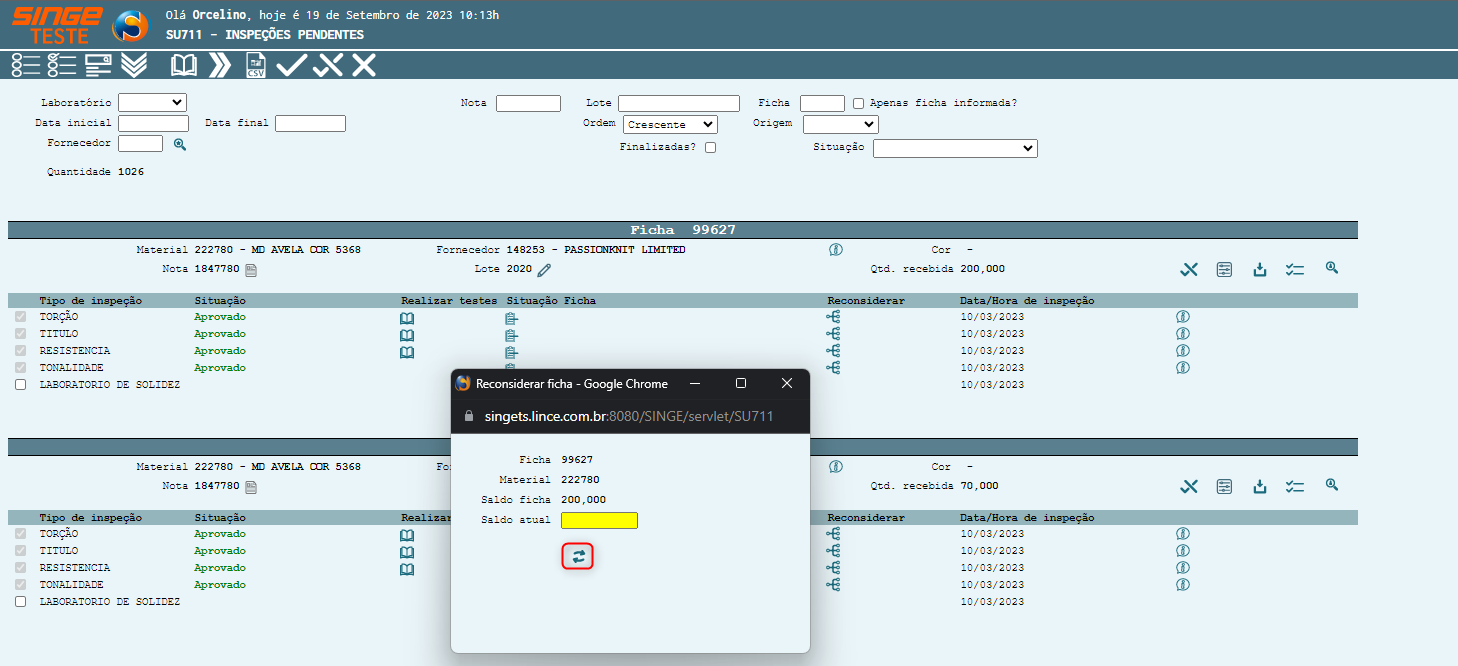Open Realizar testes book icon for TORÇÃO

[x=407, y=318]
